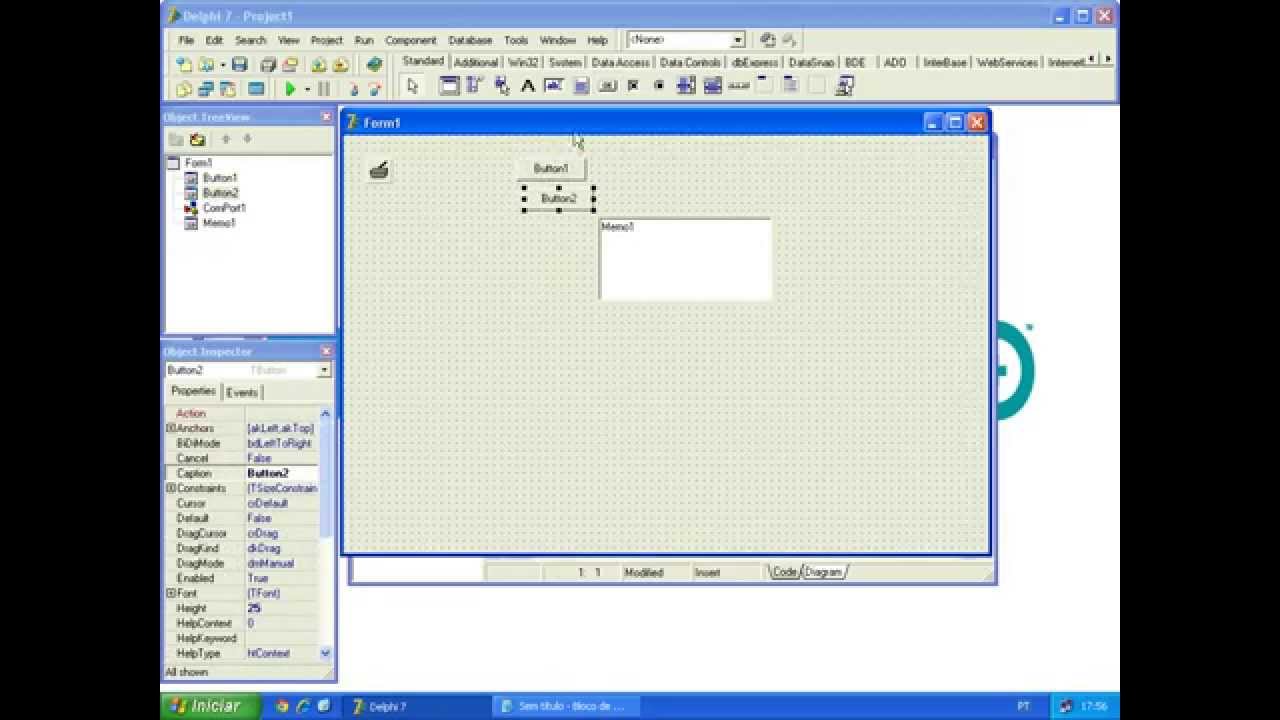This screenshot has width=1280, height=720.
Task: Switch to the Data Access palette tab
Action: click(x=621, y=62)
